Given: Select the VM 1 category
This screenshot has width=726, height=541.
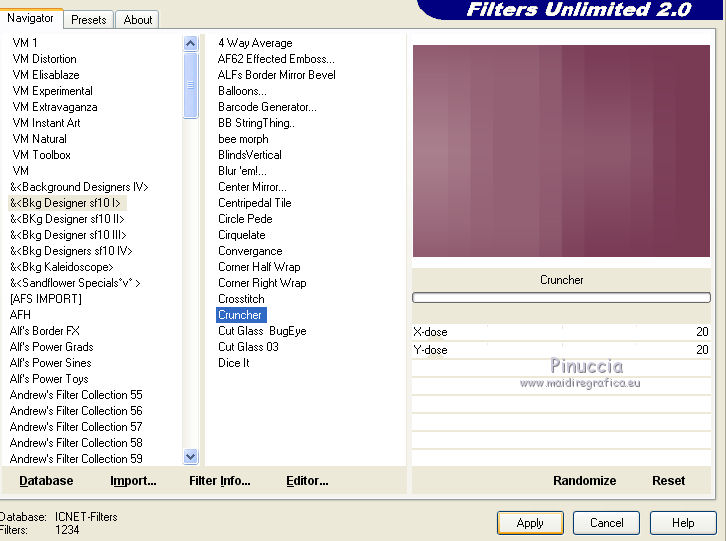Looking at the screenshot, I should coord(25,43).
